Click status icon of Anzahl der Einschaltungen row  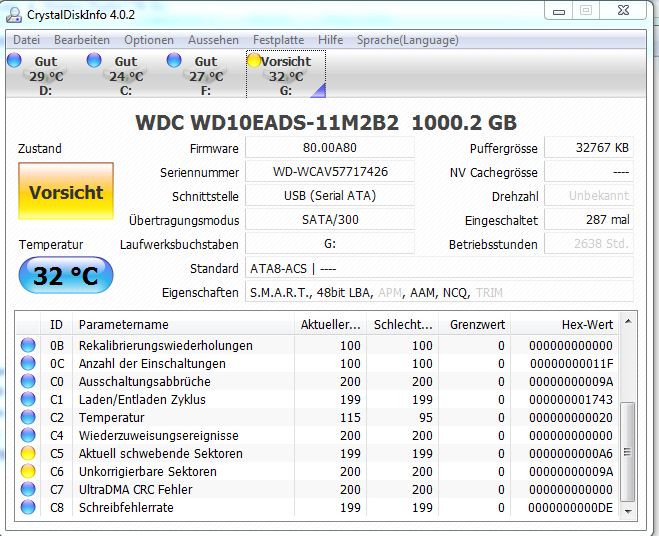tap(28, 363)
